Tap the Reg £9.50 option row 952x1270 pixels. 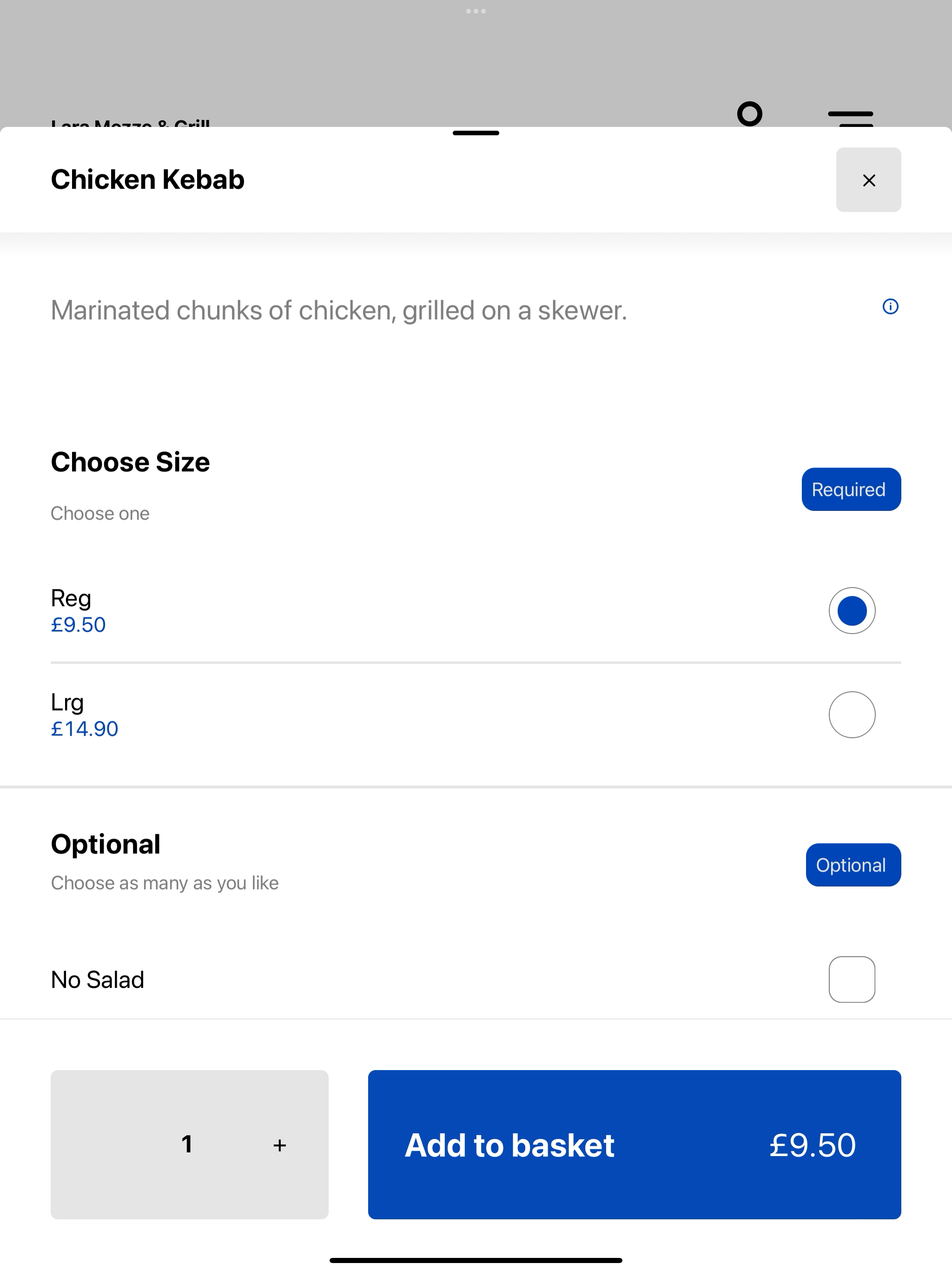click(x=476, y=610)
